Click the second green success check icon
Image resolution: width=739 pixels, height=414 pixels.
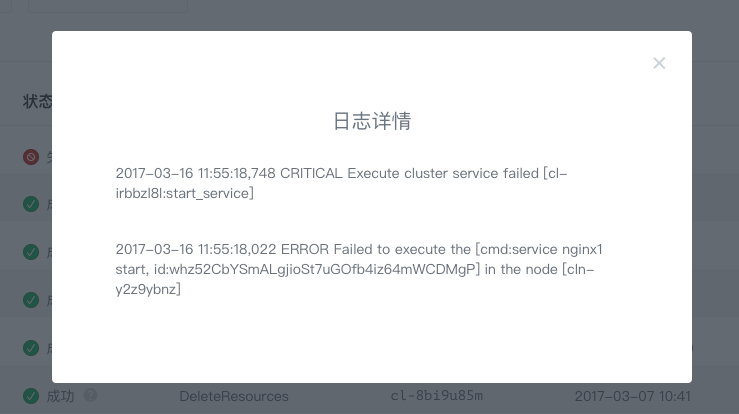pos(31,252)
